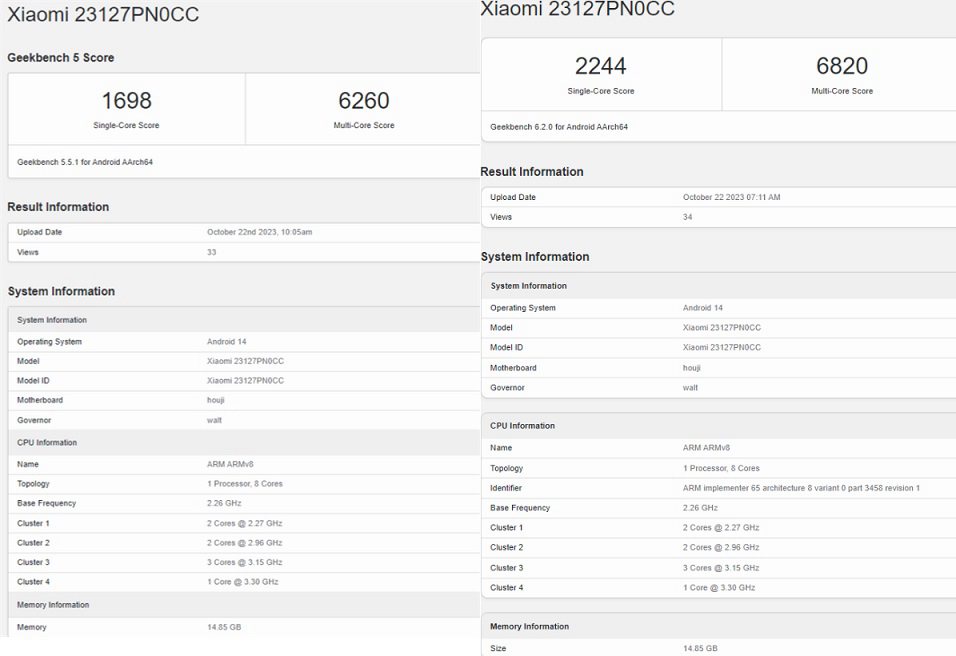Image resolution: width=956 pixels, height=656 pixels.
Task: Select "2 Cores @ 2.96 GHz" in Geekbench 6 result
Action: pos(721,547)
